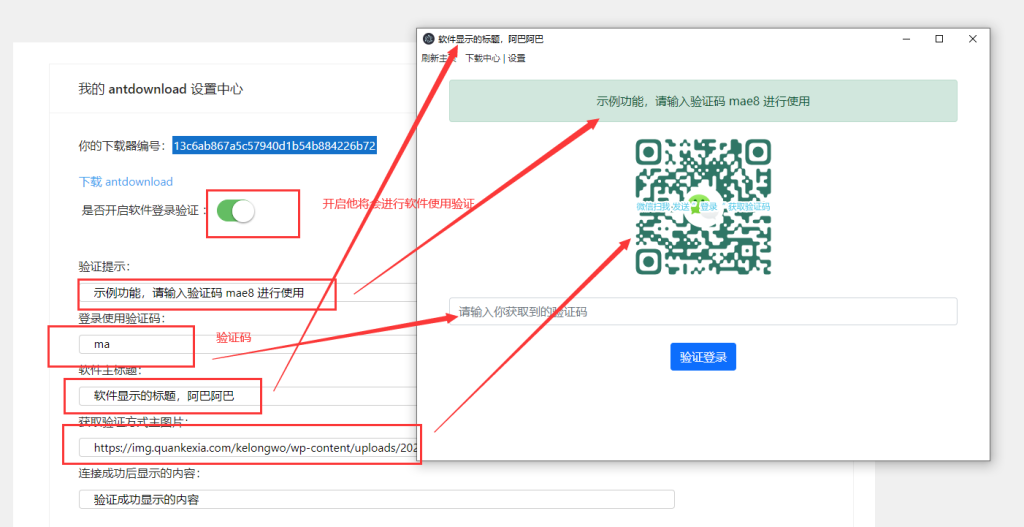Viewport: 1024px width, 527px height.
Task: Open 下载中心 in the software menu
Action: coord(483,58)
